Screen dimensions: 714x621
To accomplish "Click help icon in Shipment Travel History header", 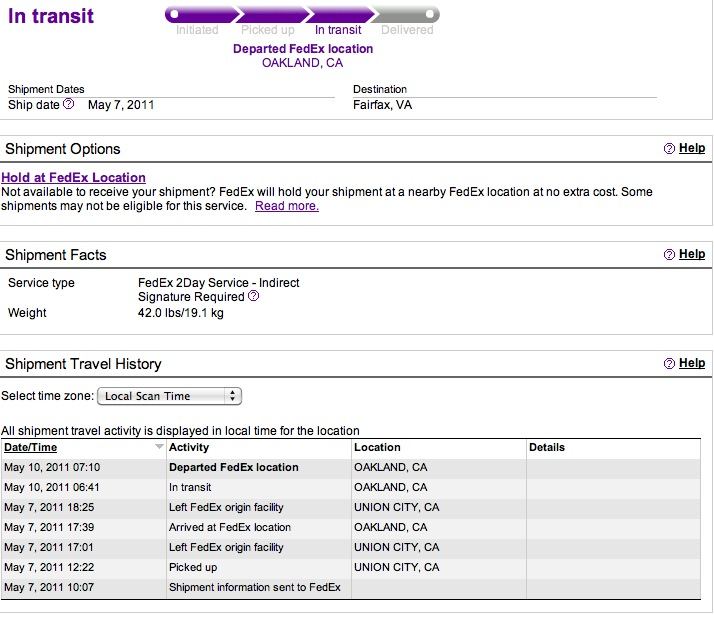I will pyautogui.click(x=669, y=363).
